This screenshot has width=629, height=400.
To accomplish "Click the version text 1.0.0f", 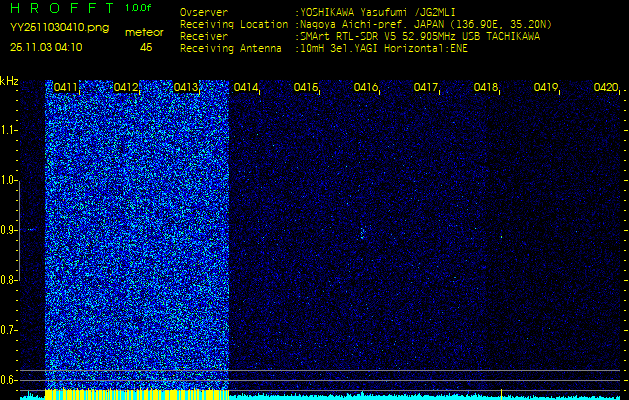I will click(138, 8).
